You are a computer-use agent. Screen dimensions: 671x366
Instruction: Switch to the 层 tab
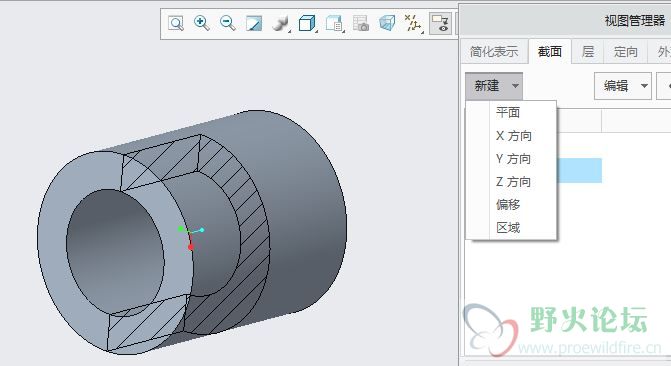(x=588, y=52)
